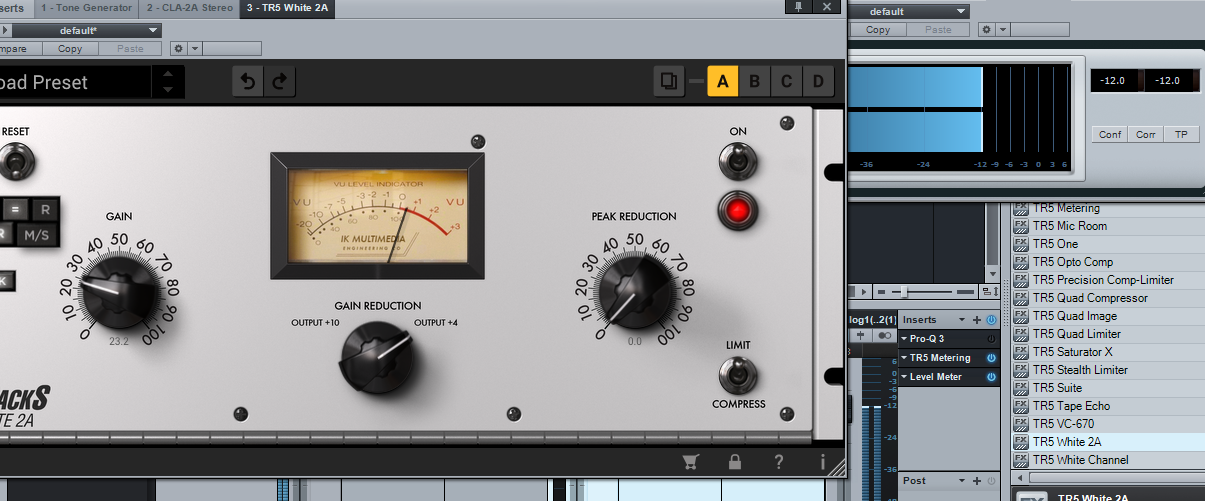The image size is (1205, 501).
Task: Click the FX icon beside TR5 Quad Image
Action: [1021, 316]
